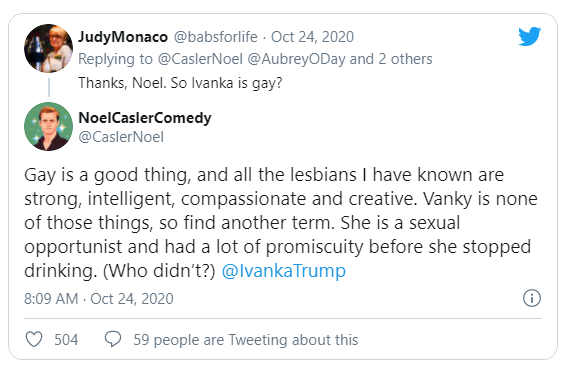View 59 people are Tweeting about this
Image resolution: width=568 pixels, height=372 pixels.
pos(246,340)
